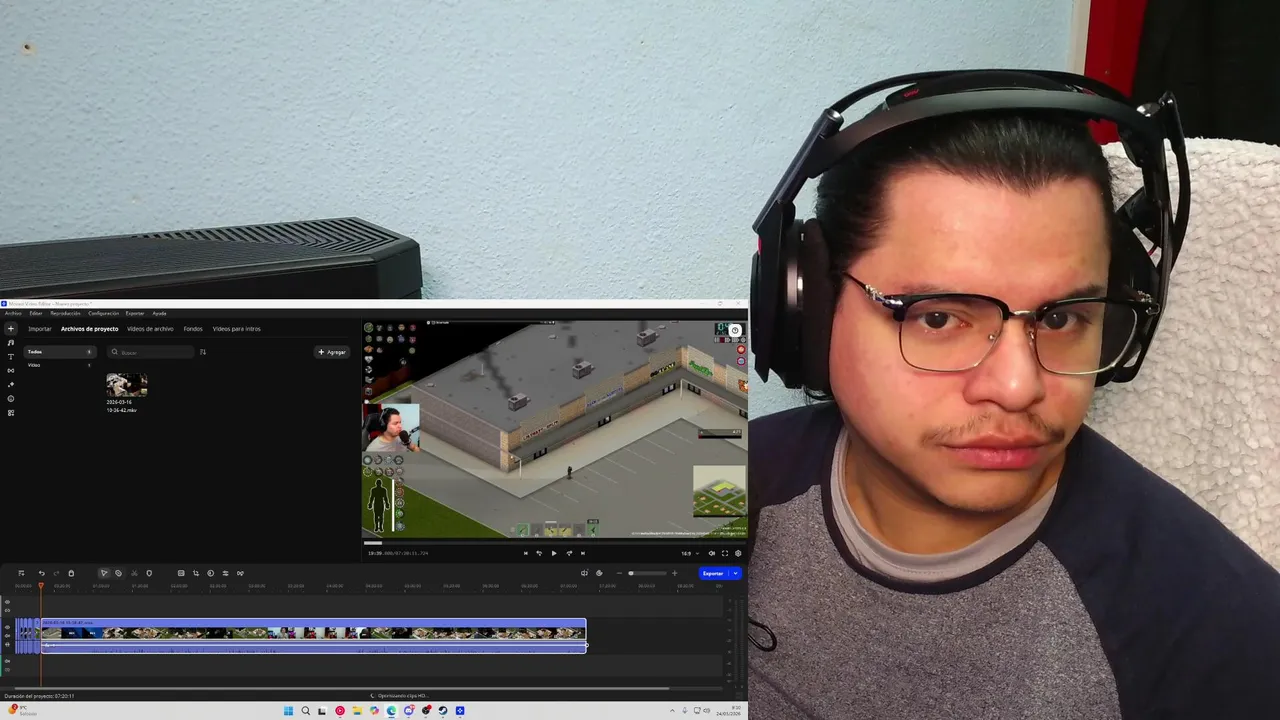
Task: Switch to the Fondos tab
Action: [x=193, y=329]
